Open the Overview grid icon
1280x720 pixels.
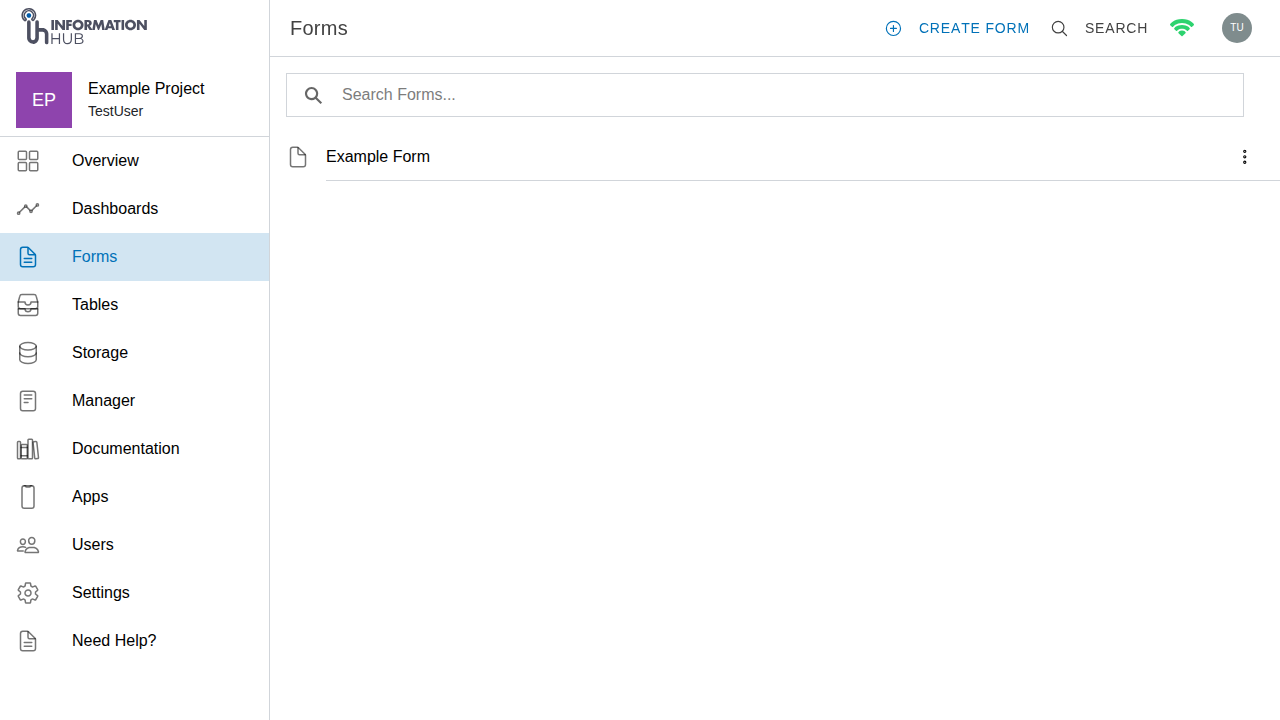coord(28,161)
